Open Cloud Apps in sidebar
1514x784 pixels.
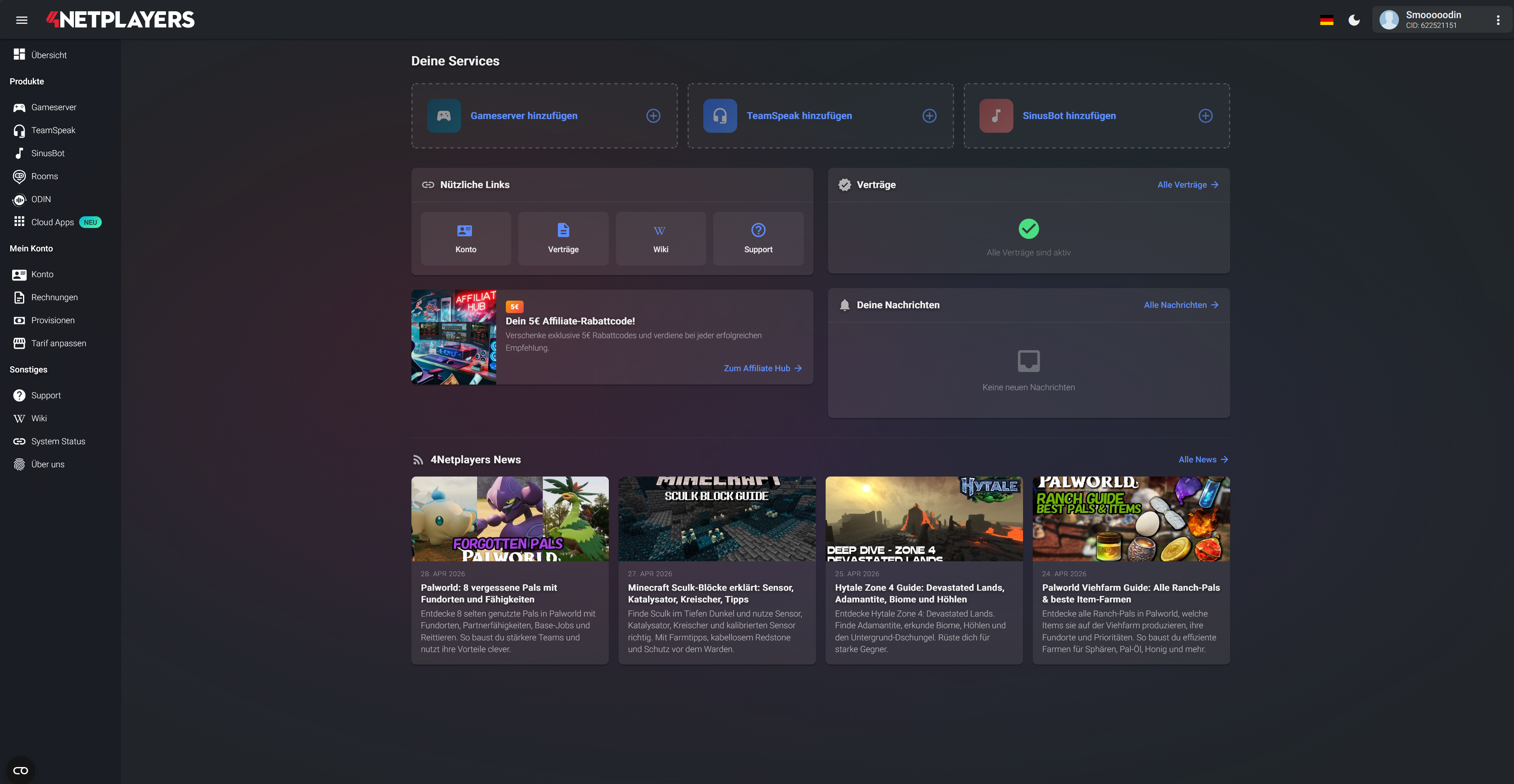coord(52,222)
